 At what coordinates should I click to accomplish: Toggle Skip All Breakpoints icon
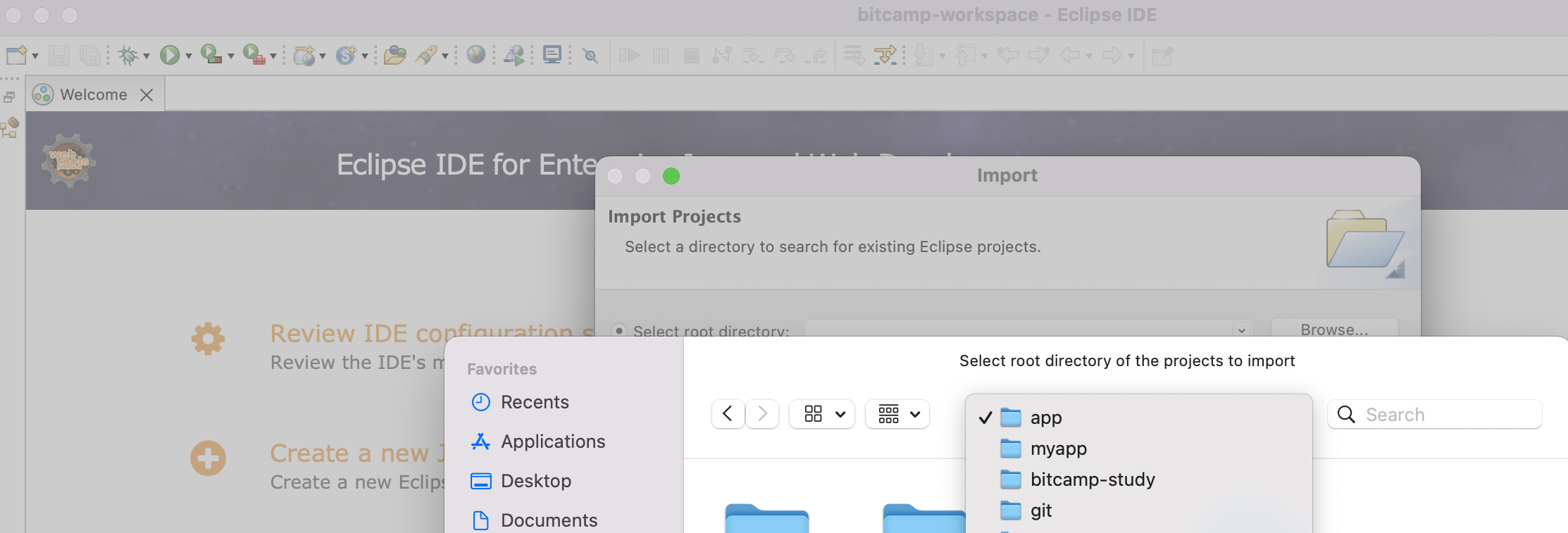pos(591,56)
